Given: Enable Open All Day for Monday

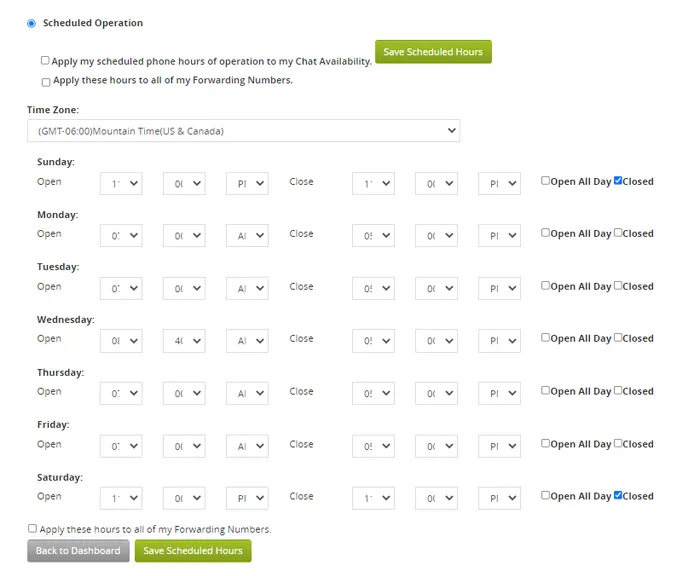Looking at the screenshot, I should point(545,233).
